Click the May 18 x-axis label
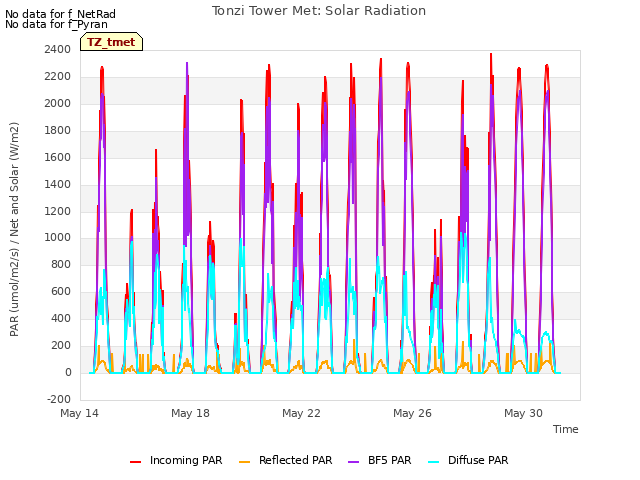 click(x=191, y=413)
